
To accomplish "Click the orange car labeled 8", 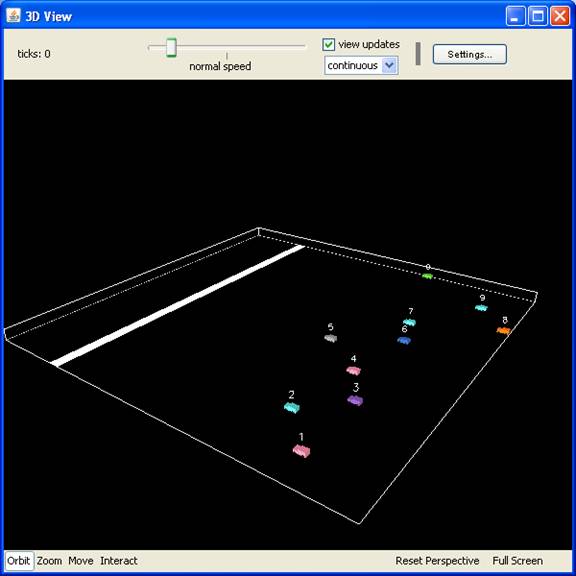I will pyautogui.click(x=504, y=331).
